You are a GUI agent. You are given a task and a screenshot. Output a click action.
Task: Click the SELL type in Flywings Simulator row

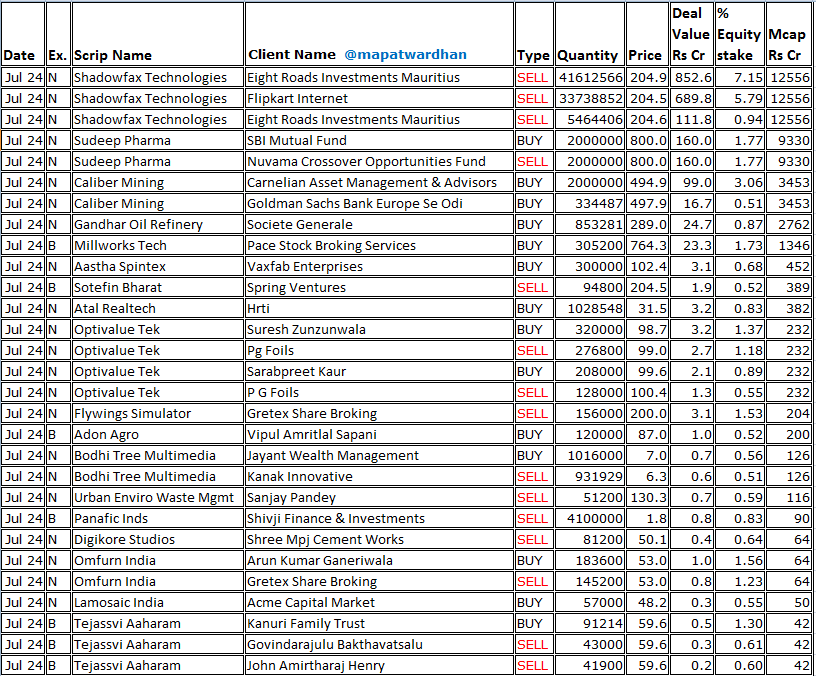click(534, 414)
